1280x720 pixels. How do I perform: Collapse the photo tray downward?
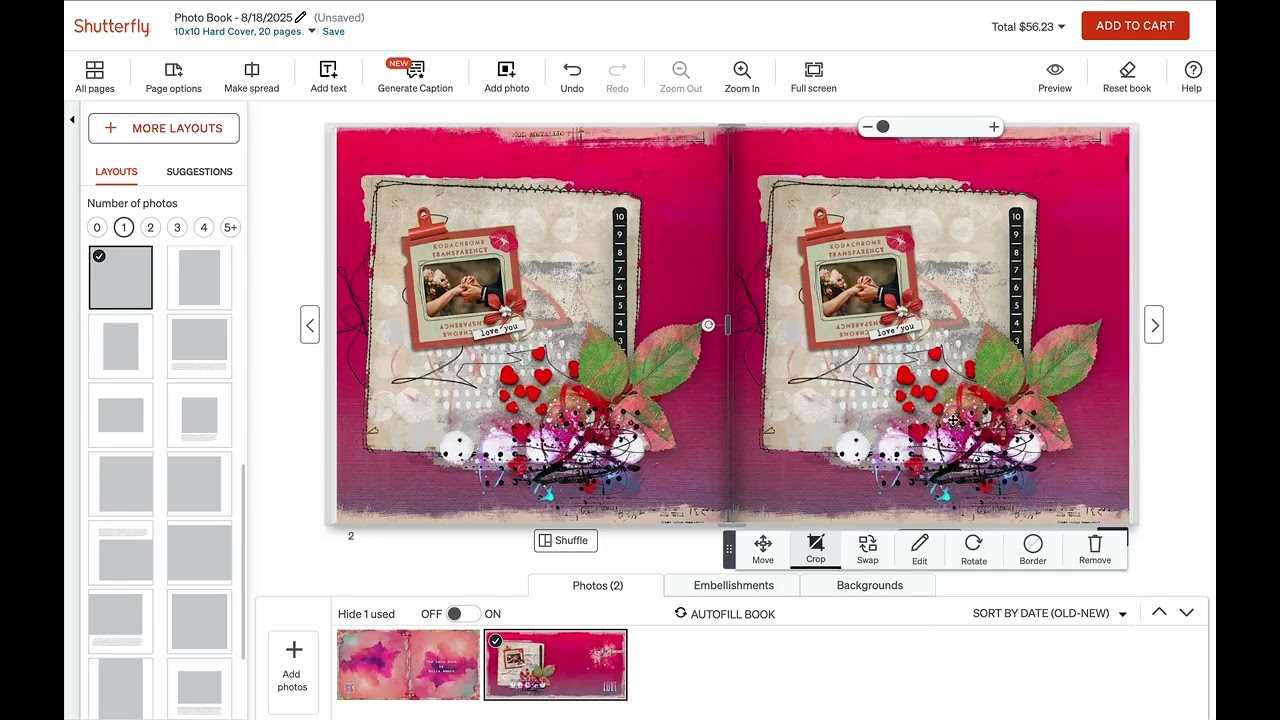[x=1186, y=612]
